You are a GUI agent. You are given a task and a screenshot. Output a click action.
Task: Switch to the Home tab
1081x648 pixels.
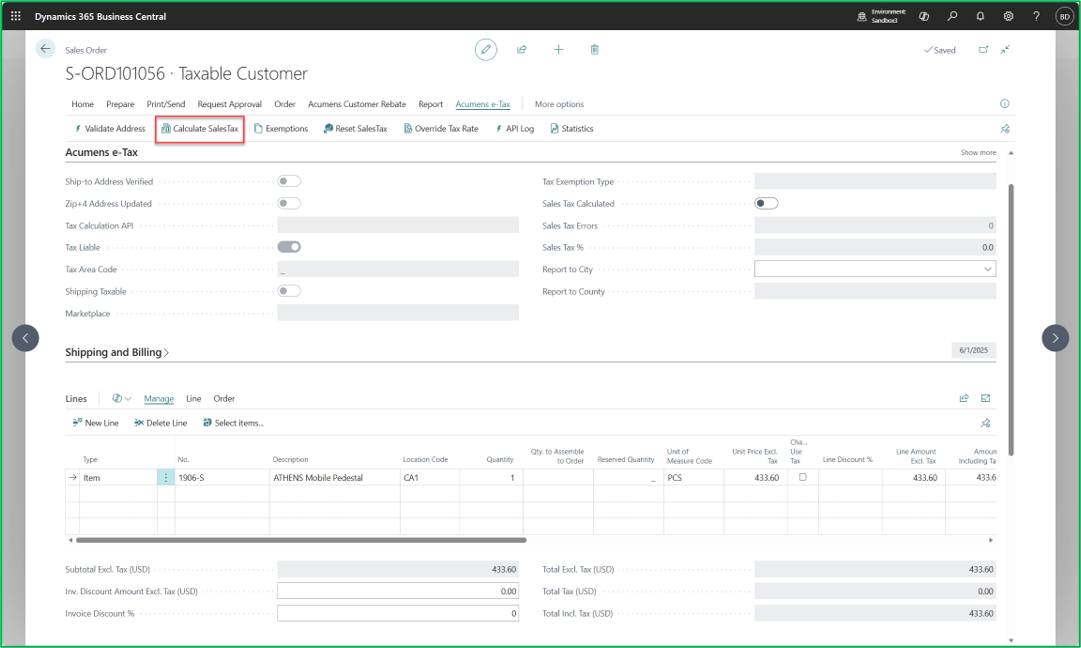click(x=83, y=104)
